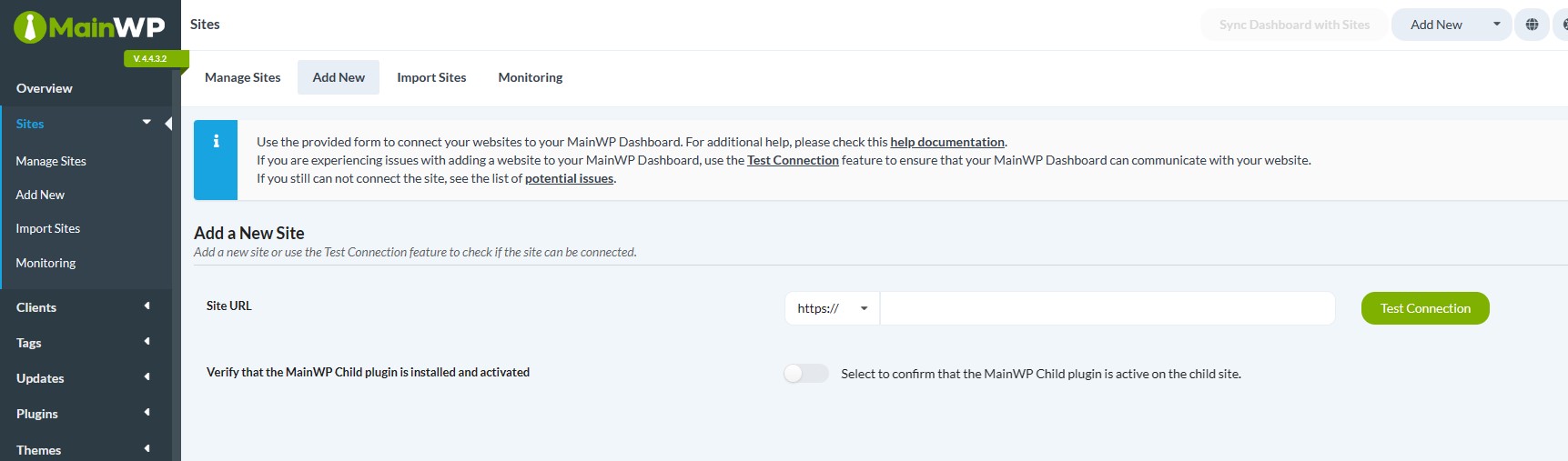Expand the Plugins menu arrow
The height and width of the screenshot is (461, 1568).
click(147, 413)
